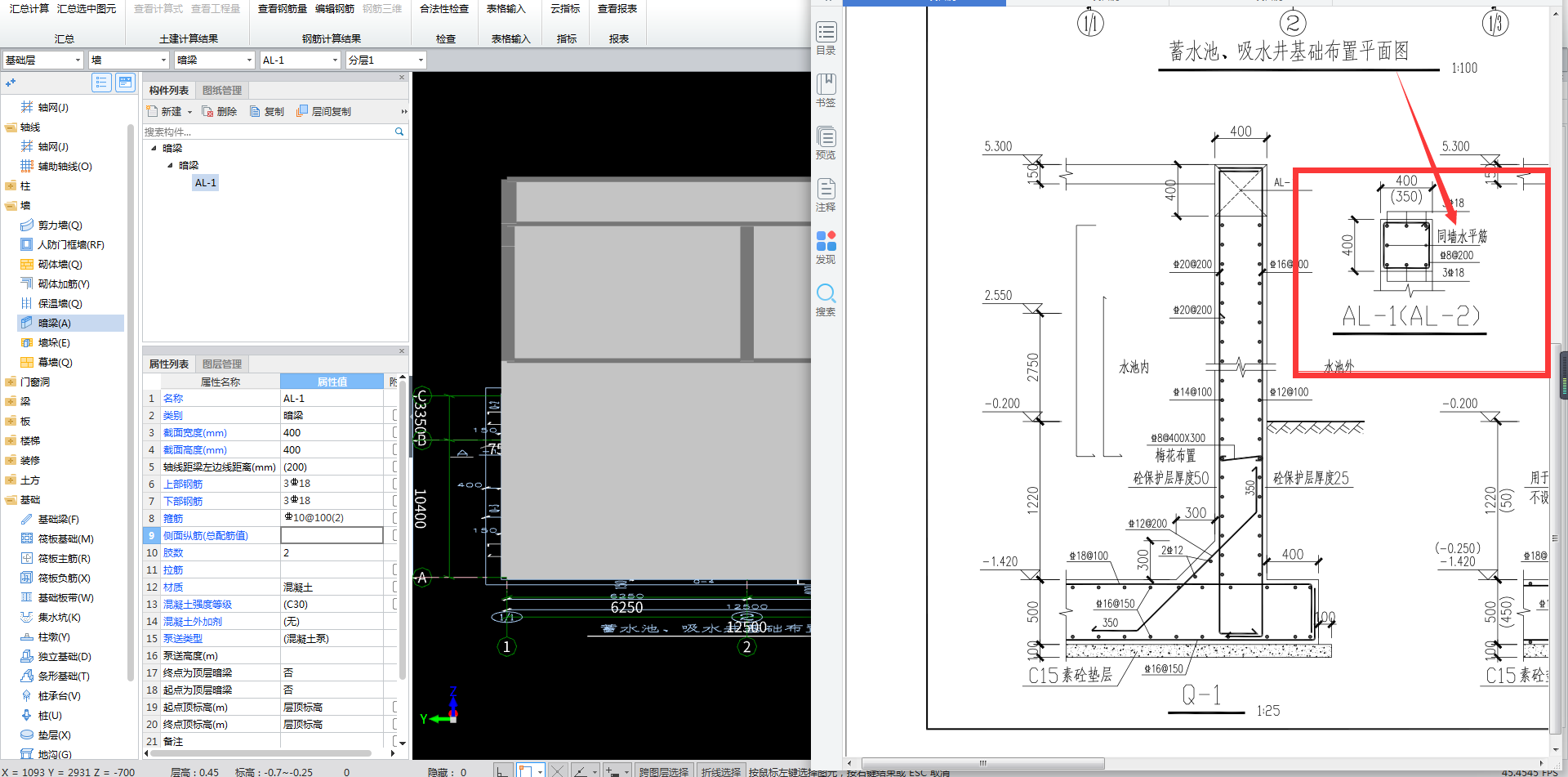Switch to the 属性列表 tab
The width and height of the screenshot is (1568, 777).
click(169, 364)
